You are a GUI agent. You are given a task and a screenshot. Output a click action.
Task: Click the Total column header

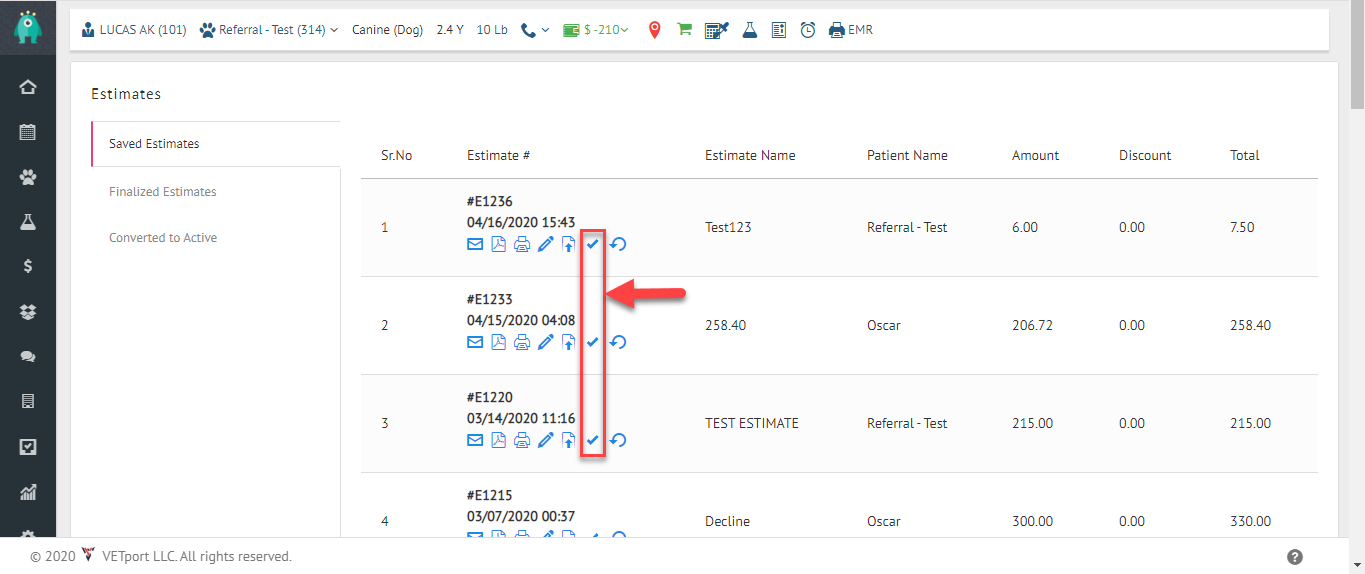pos(1245,155)
